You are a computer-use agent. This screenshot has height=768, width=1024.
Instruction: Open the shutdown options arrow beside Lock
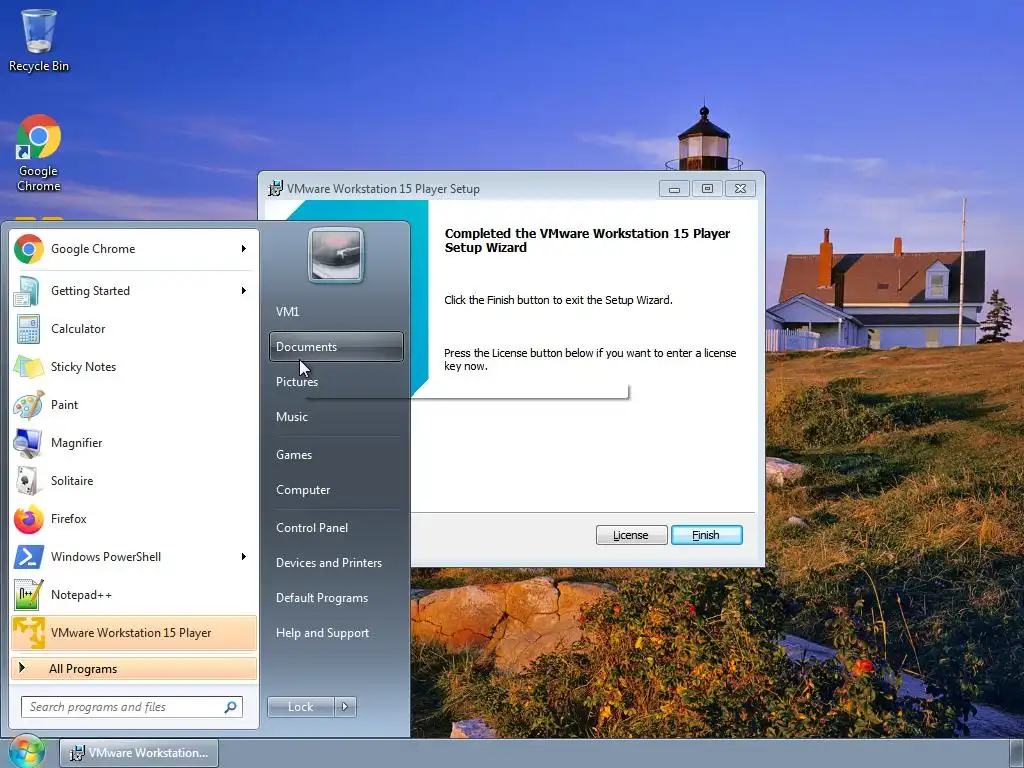345,707
